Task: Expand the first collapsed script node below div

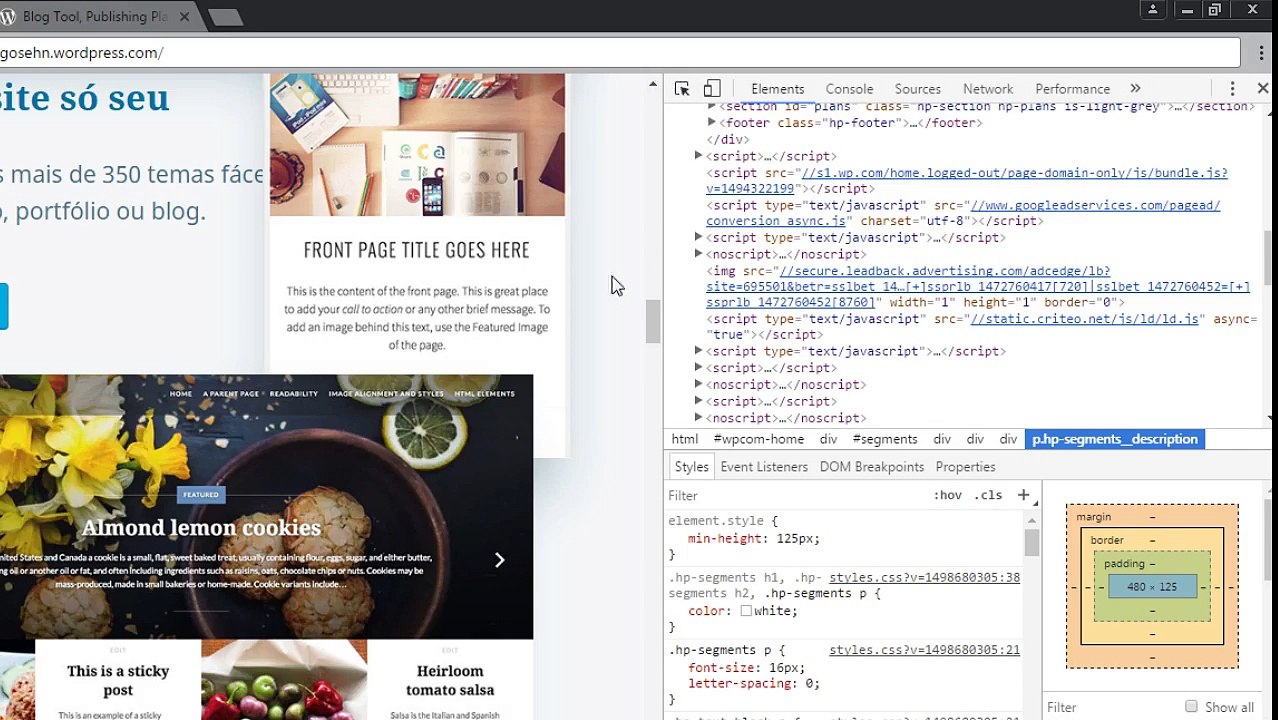Action: coord(699,156)
